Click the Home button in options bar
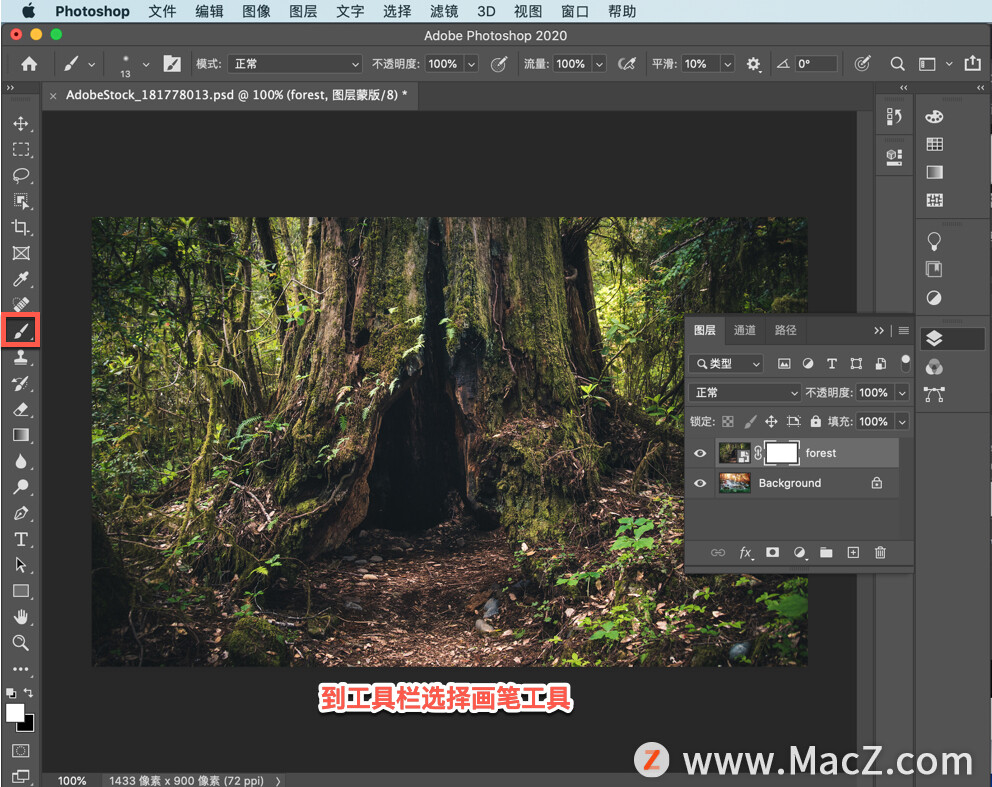 pos(29,64)
